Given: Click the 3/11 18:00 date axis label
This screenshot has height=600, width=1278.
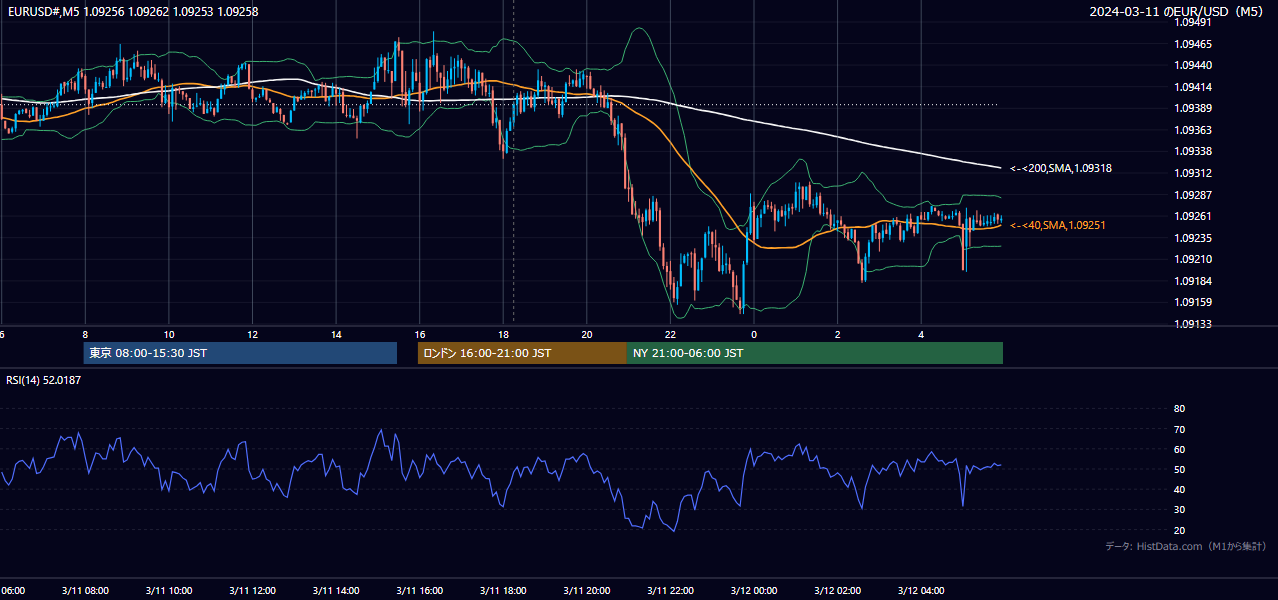Looking at the screenshot, I should click(x=503, y=591).
